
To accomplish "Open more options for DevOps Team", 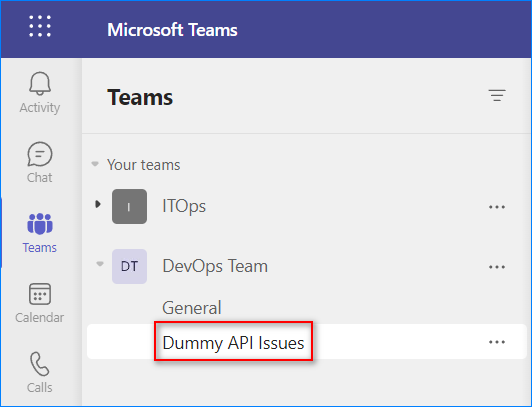I will click(x=497, y=267).
